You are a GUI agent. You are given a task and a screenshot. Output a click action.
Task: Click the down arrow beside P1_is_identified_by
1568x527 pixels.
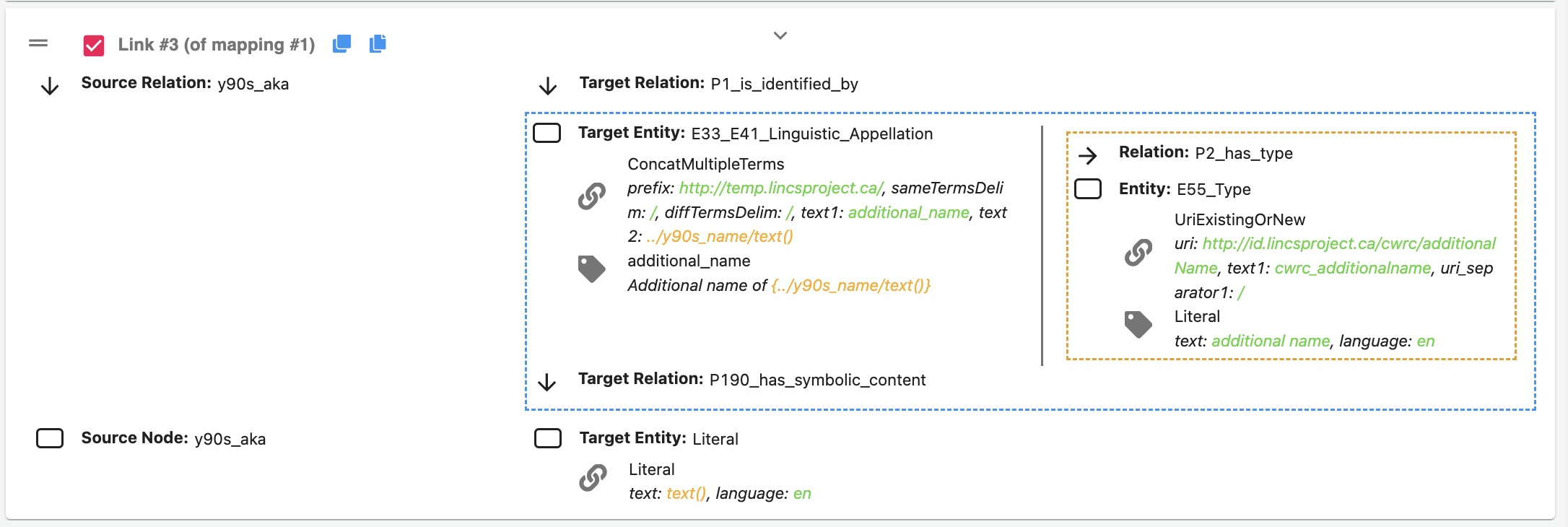coord(548,87)
